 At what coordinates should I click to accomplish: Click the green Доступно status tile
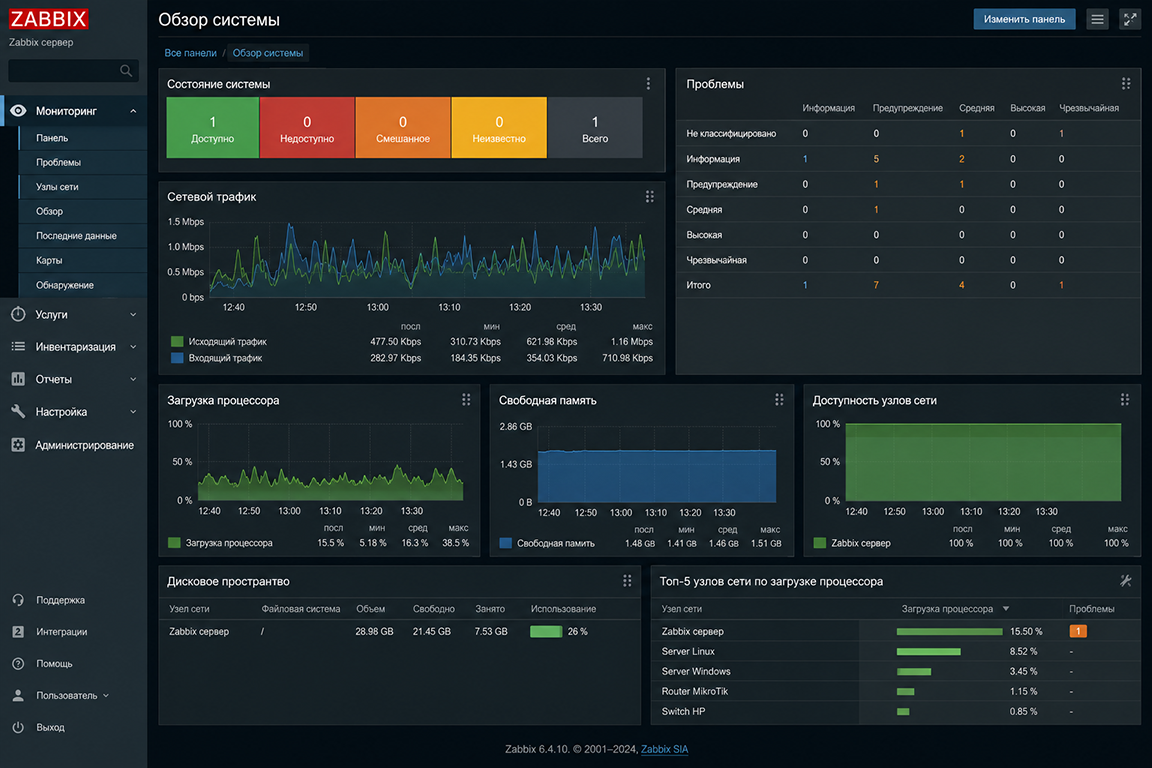pos(212,127)
